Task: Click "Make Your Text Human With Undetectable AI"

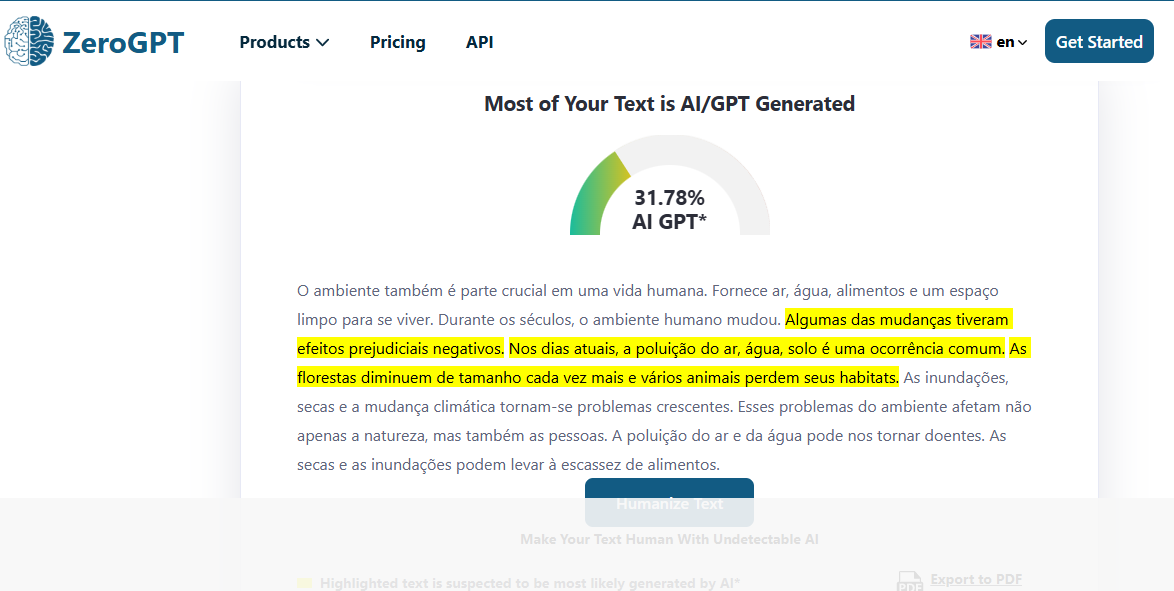Action: click(669, 540)
